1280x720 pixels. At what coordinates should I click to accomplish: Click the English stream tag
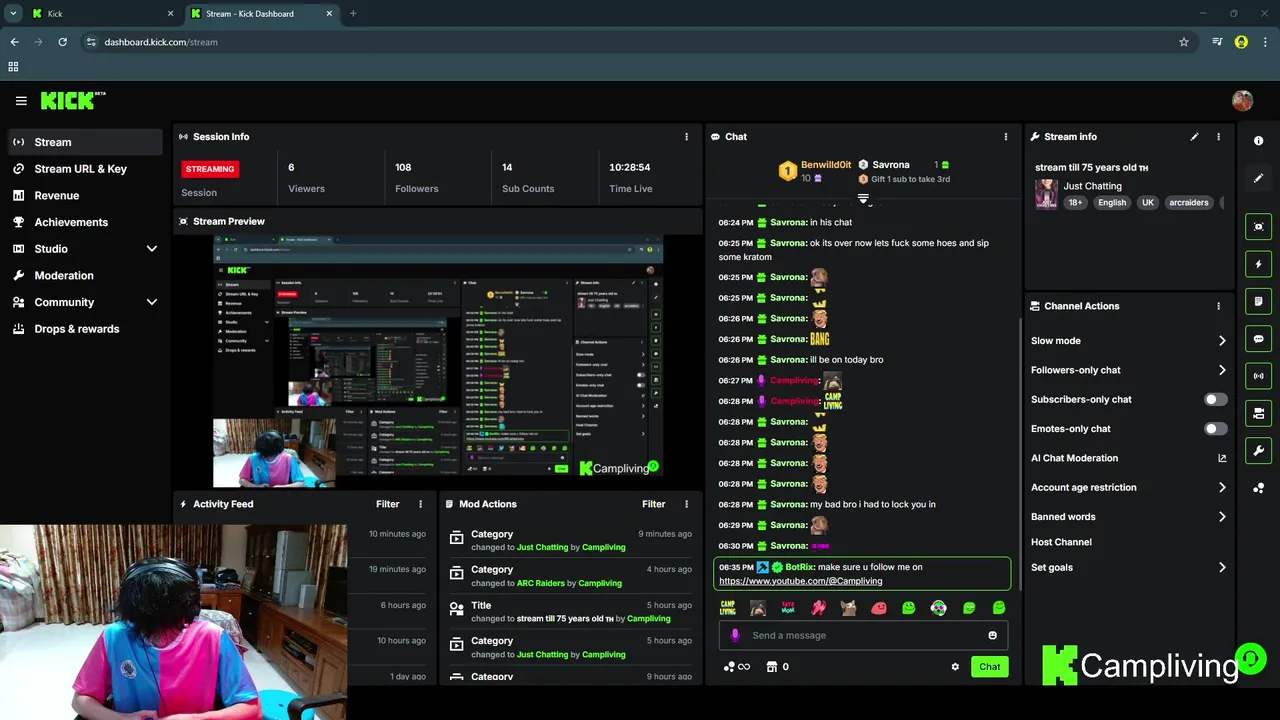coord(1111,202)
